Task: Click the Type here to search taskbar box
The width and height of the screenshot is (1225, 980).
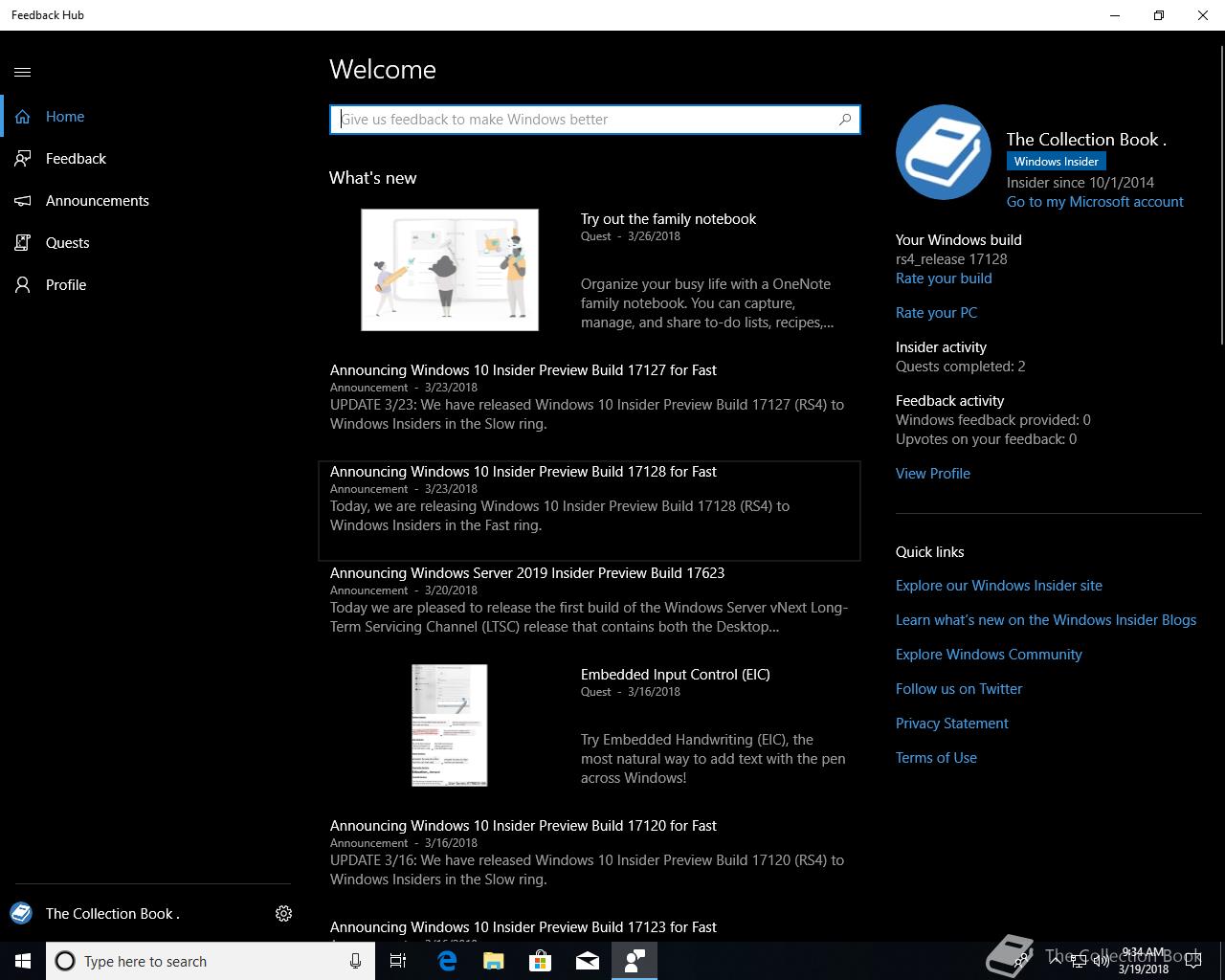Action: [x=209, y=961]
